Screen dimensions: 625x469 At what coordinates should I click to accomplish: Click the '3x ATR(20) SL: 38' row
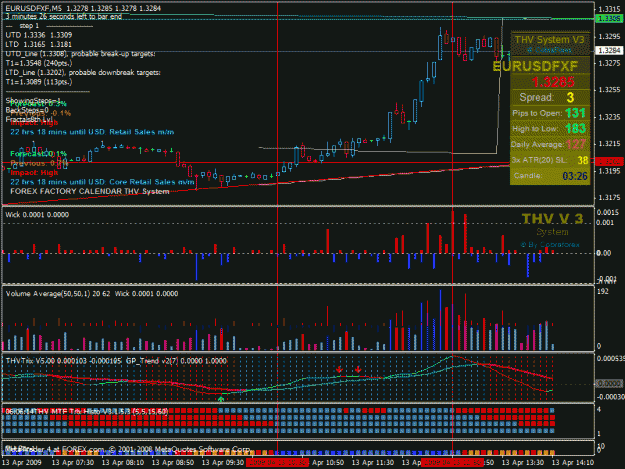tap(550, 160)
